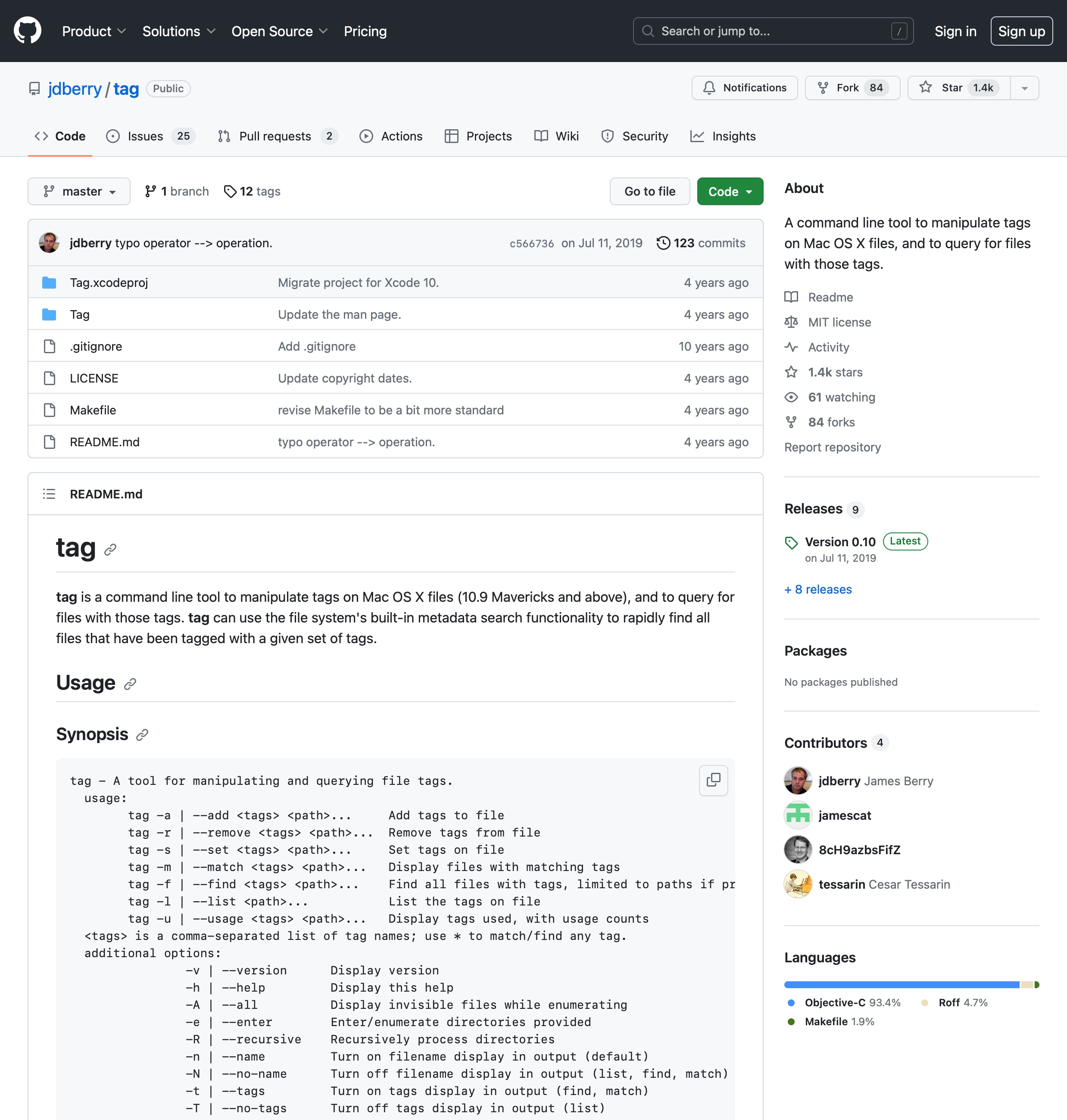This screenshot has width=1067, height=1120.
Task: Click the Objective-C blue language bar
Action: (x=902, y=984)
